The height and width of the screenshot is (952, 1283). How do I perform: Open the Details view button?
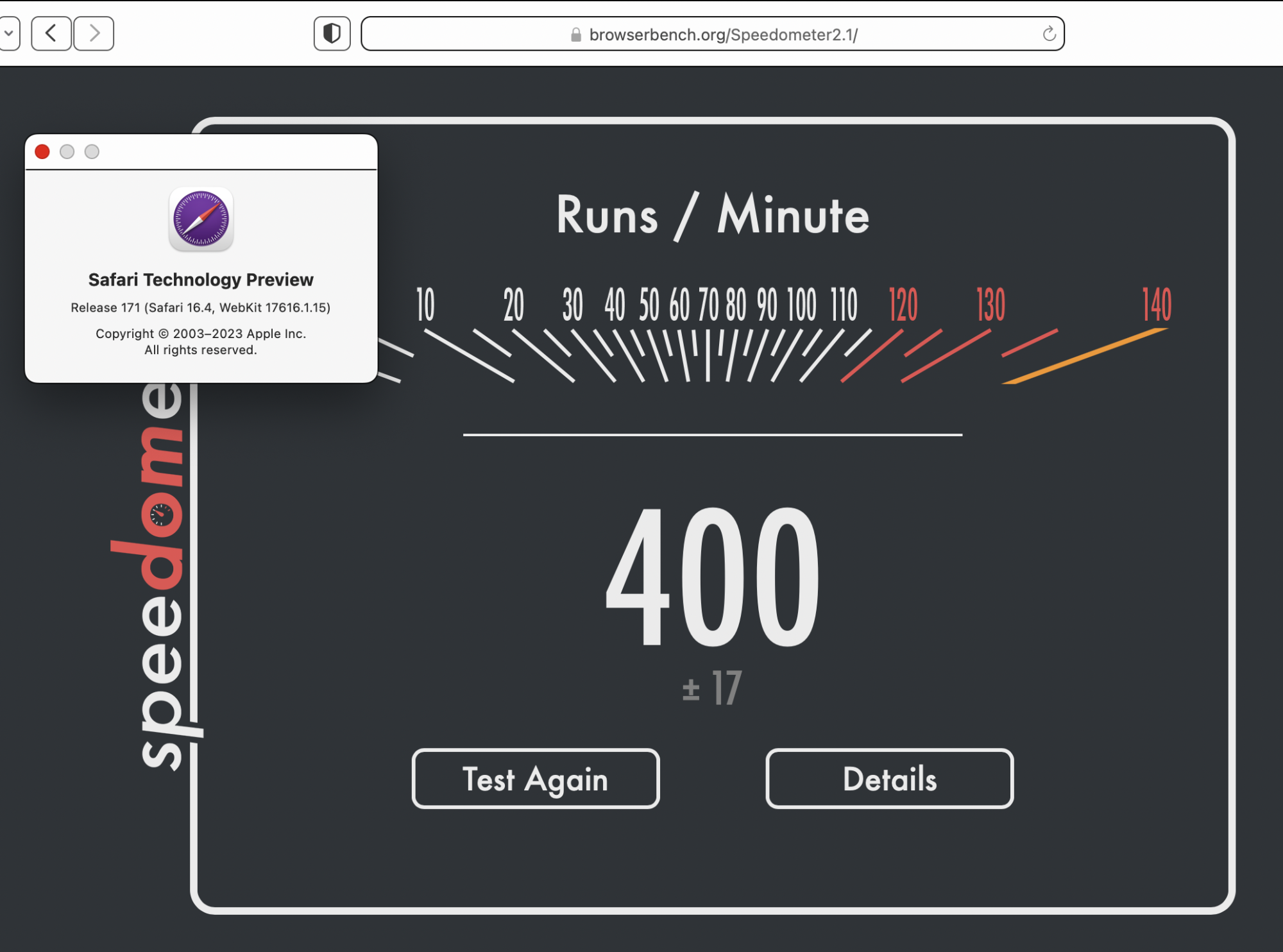[x=889, y=779]
